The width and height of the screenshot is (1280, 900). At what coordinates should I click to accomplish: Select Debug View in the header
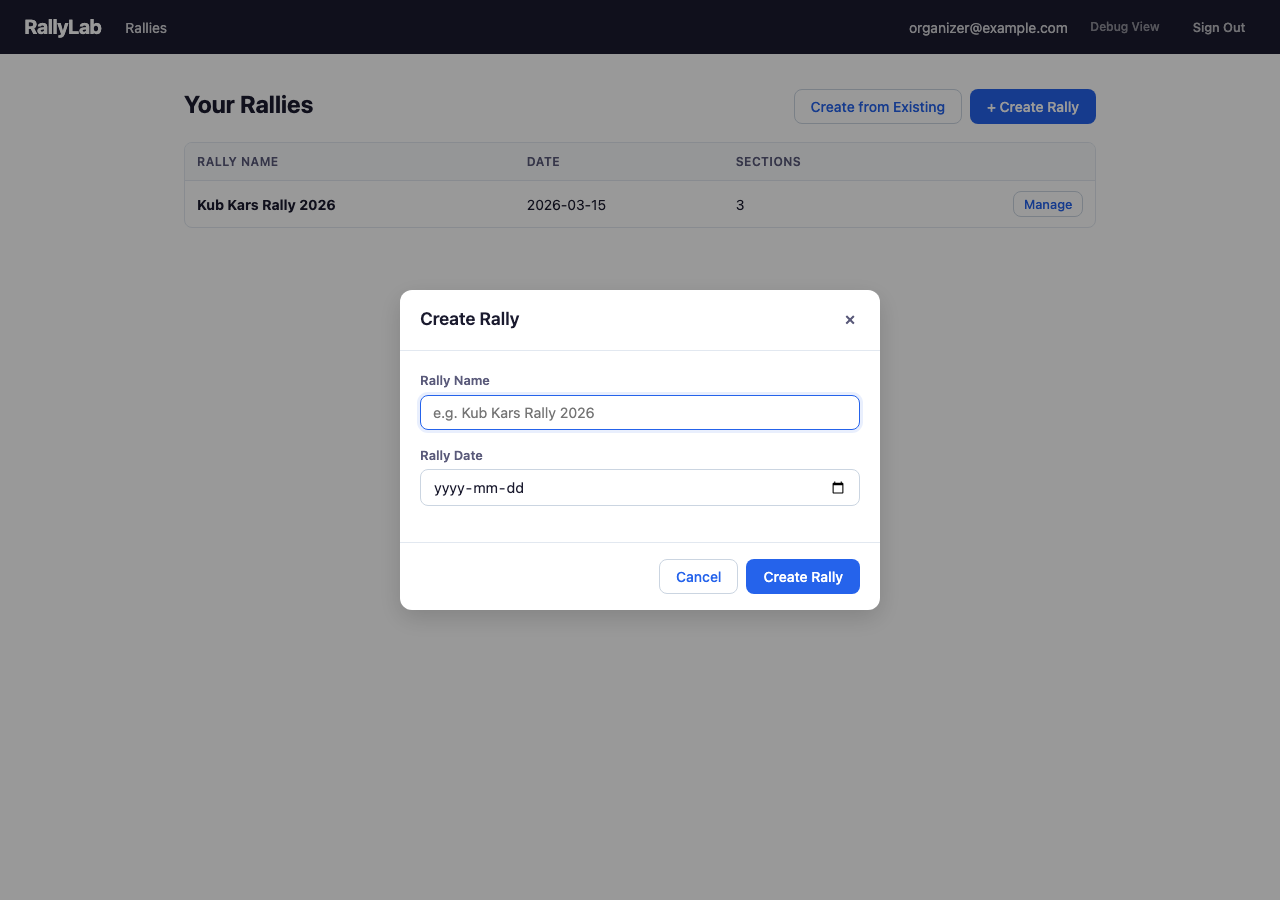pyautogui.click(x=1124, y=26)
